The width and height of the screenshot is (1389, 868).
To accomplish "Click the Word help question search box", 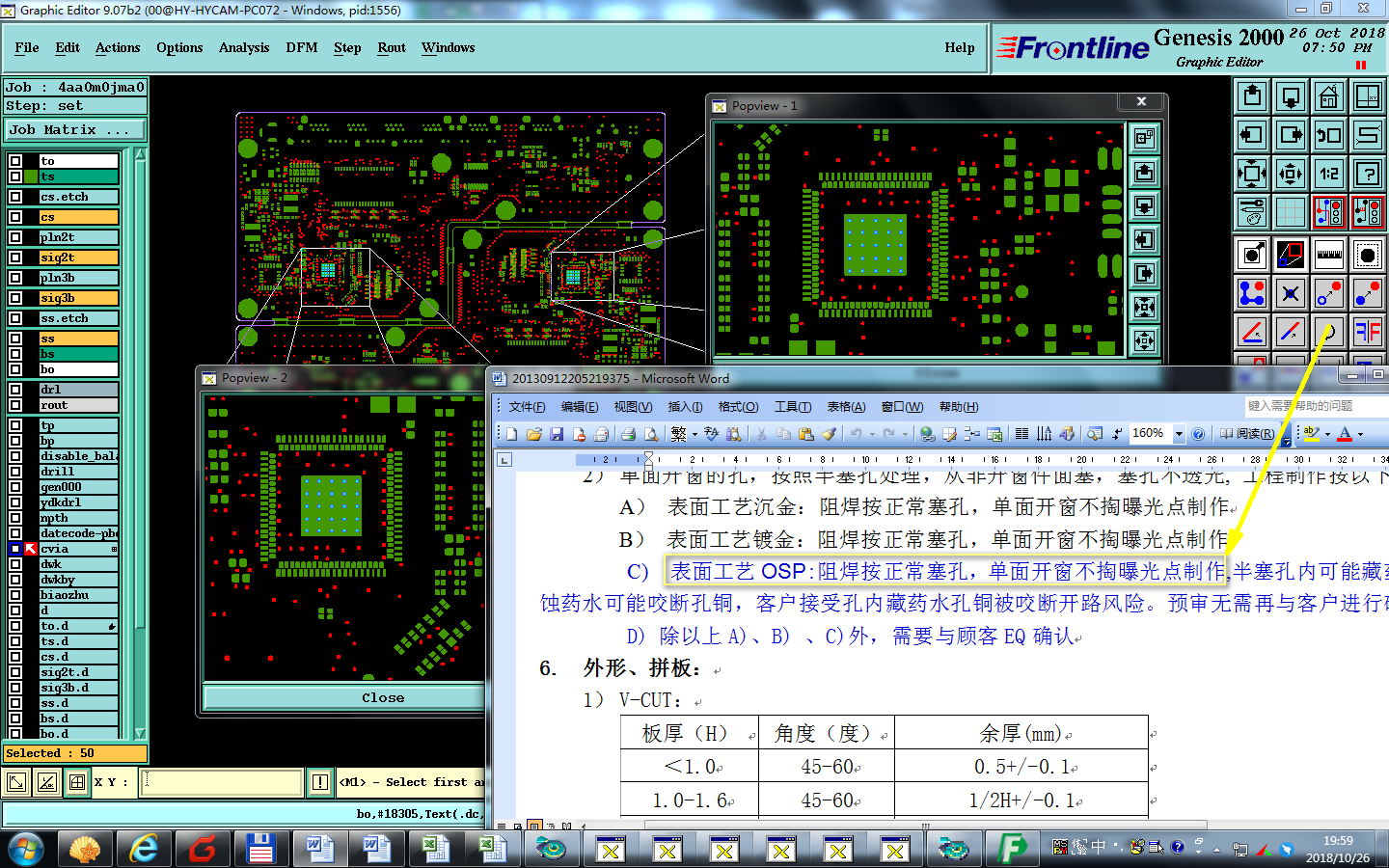I will pyautogui.click(x=1316, y=406).
